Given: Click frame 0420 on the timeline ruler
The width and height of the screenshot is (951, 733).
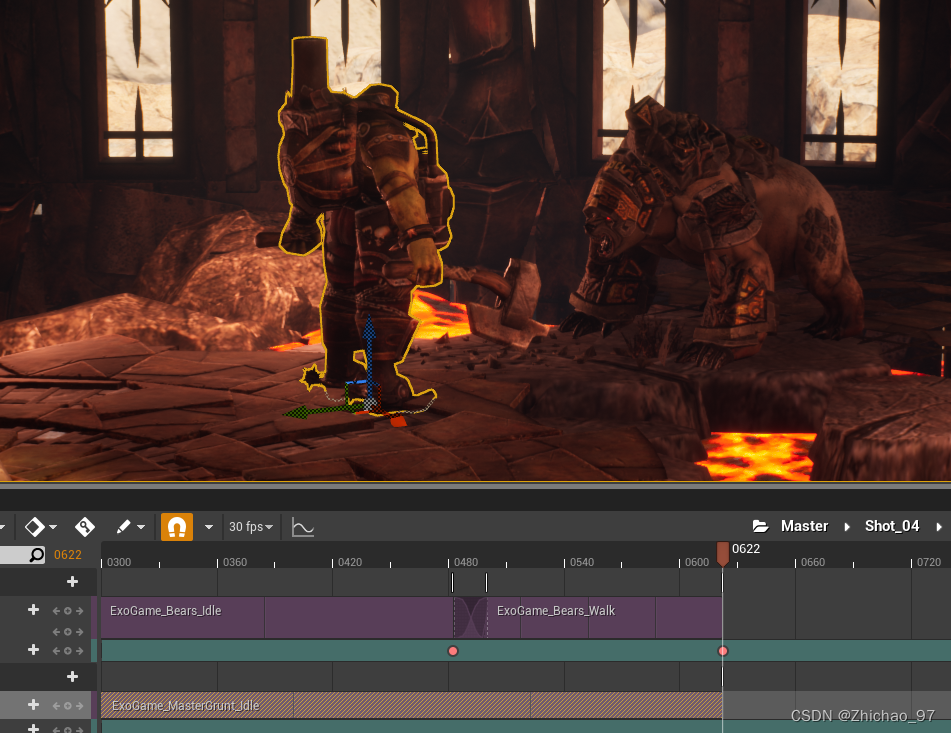Looking at the screenshot, I should click(350, 562).
